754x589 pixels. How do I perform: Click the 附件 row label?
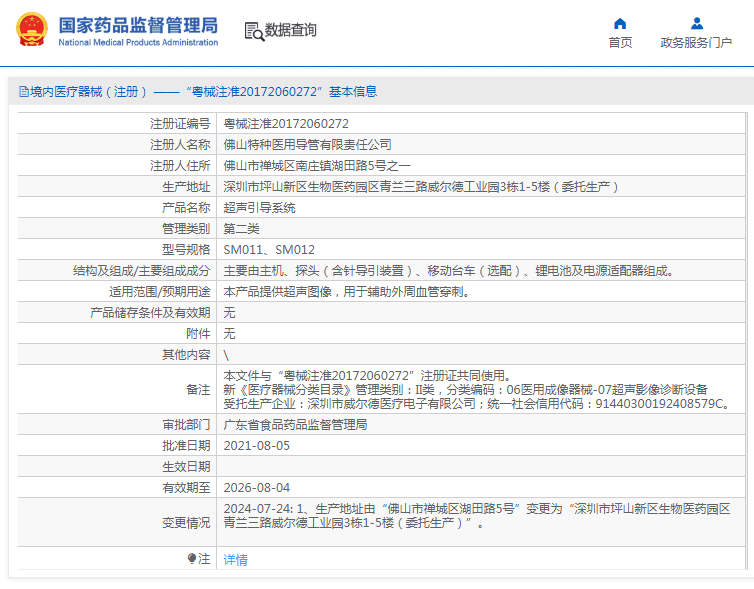coord(198,334)
